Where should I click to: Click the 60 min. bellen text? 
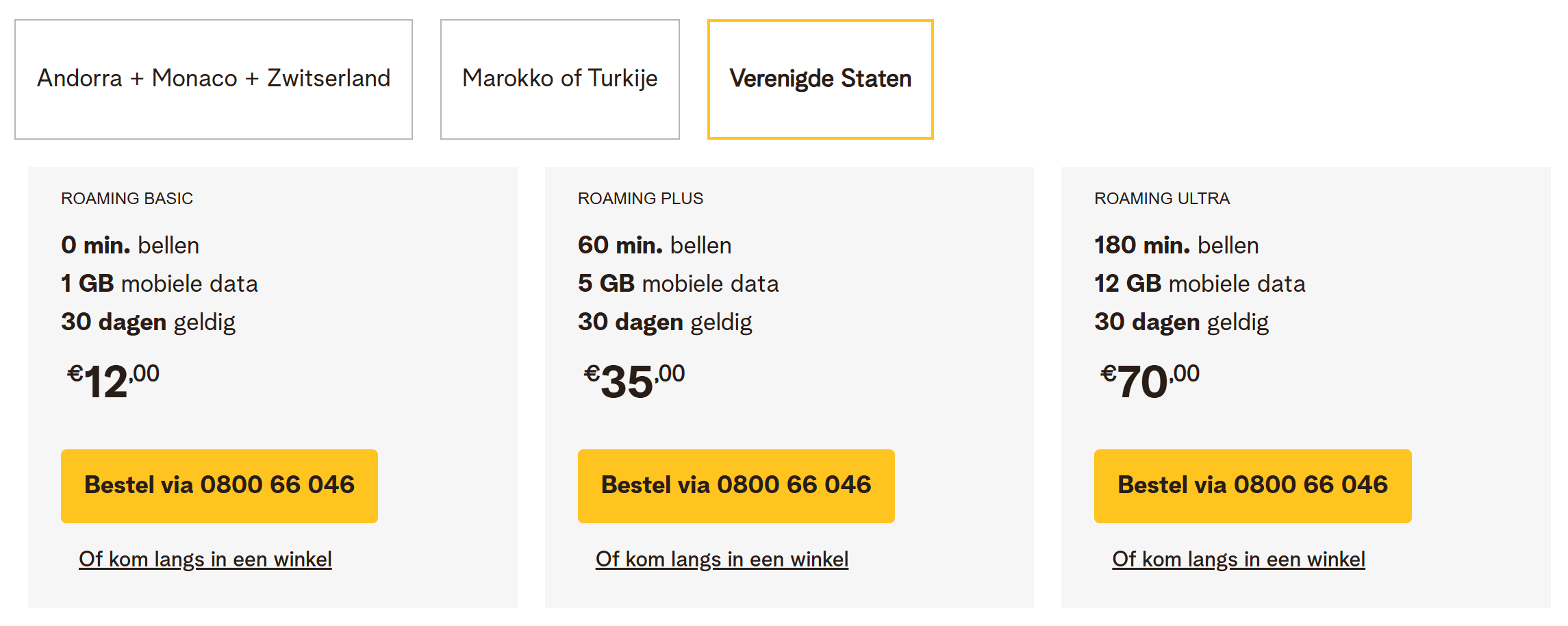[655, 245]
